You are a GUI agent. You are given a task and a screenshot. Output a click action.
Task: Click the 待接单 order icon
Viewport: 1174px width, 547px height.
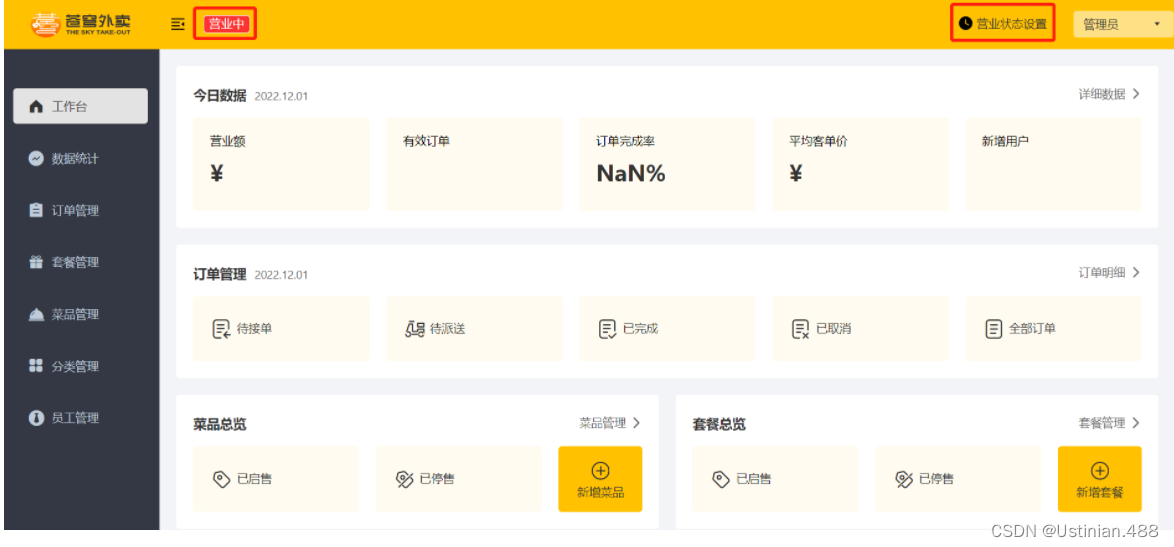[x=222, y=329]
